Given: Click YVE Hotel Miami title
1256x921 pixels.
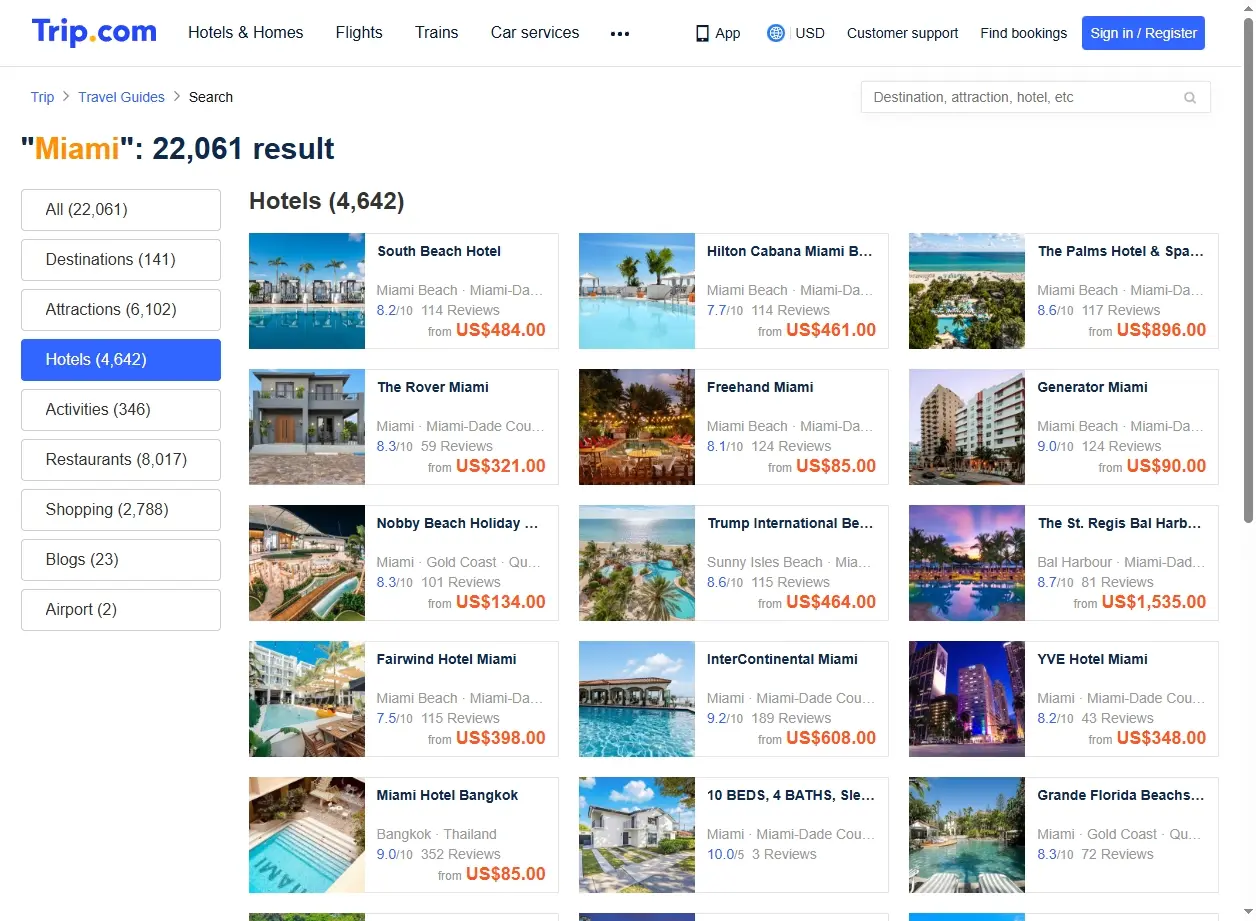Looking at the screenshot, I should (x=1093, y=660).
